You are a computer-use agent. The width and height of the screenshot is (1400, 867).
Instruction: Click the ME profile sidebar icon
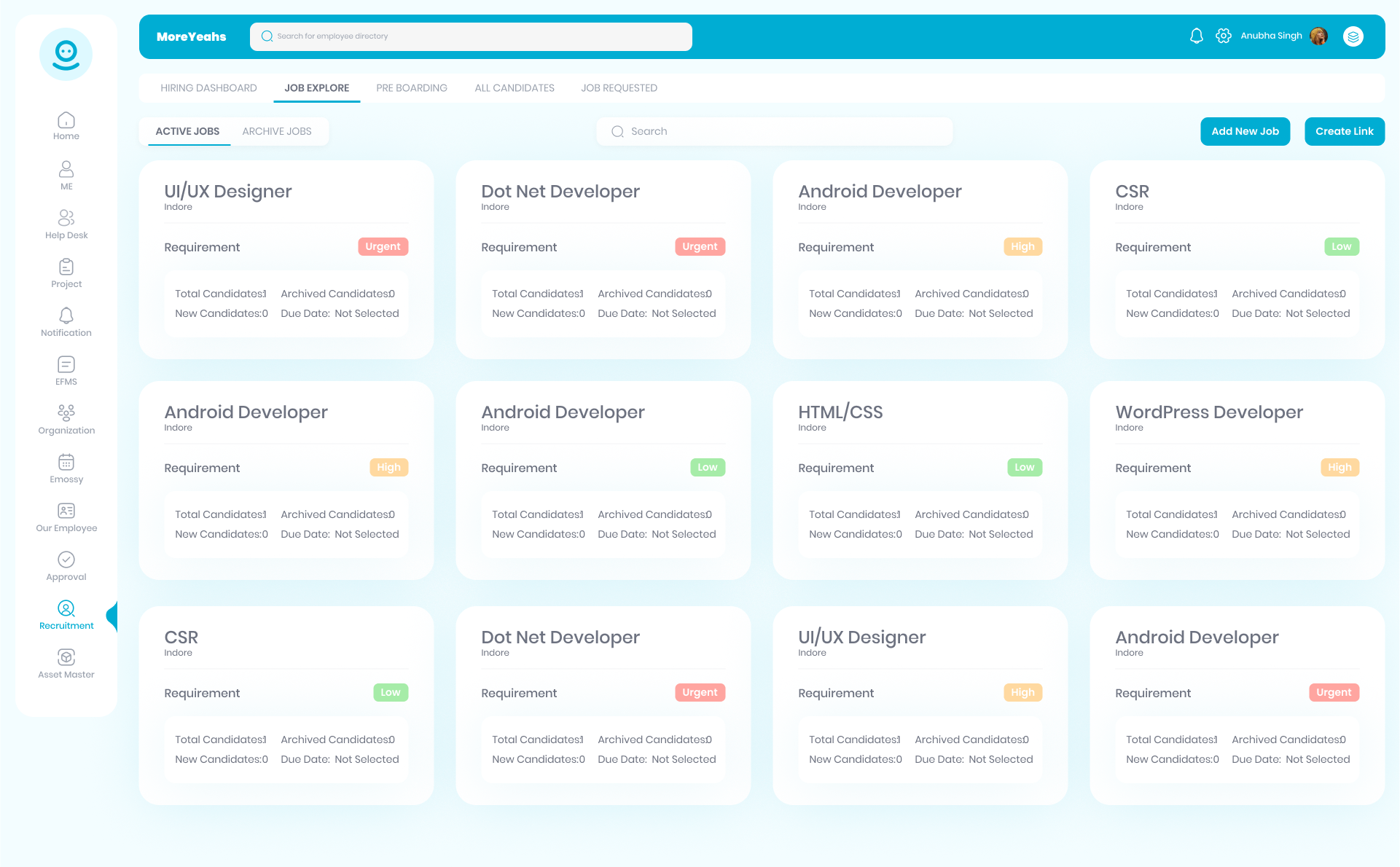coord(66,176)
